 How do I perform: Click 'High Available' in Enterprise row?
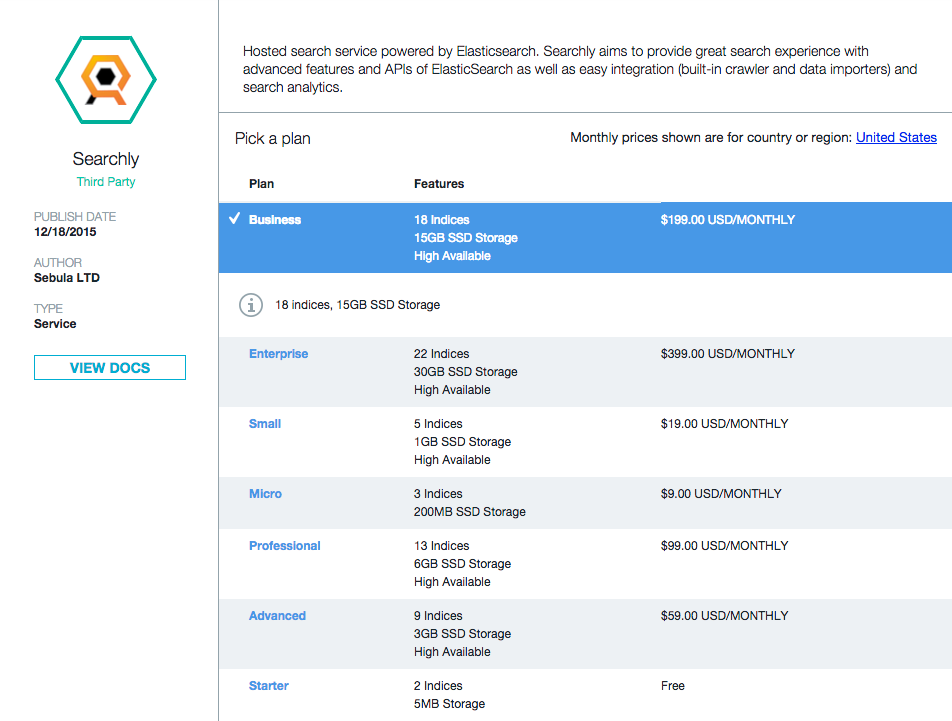click(x=452, y=390)
